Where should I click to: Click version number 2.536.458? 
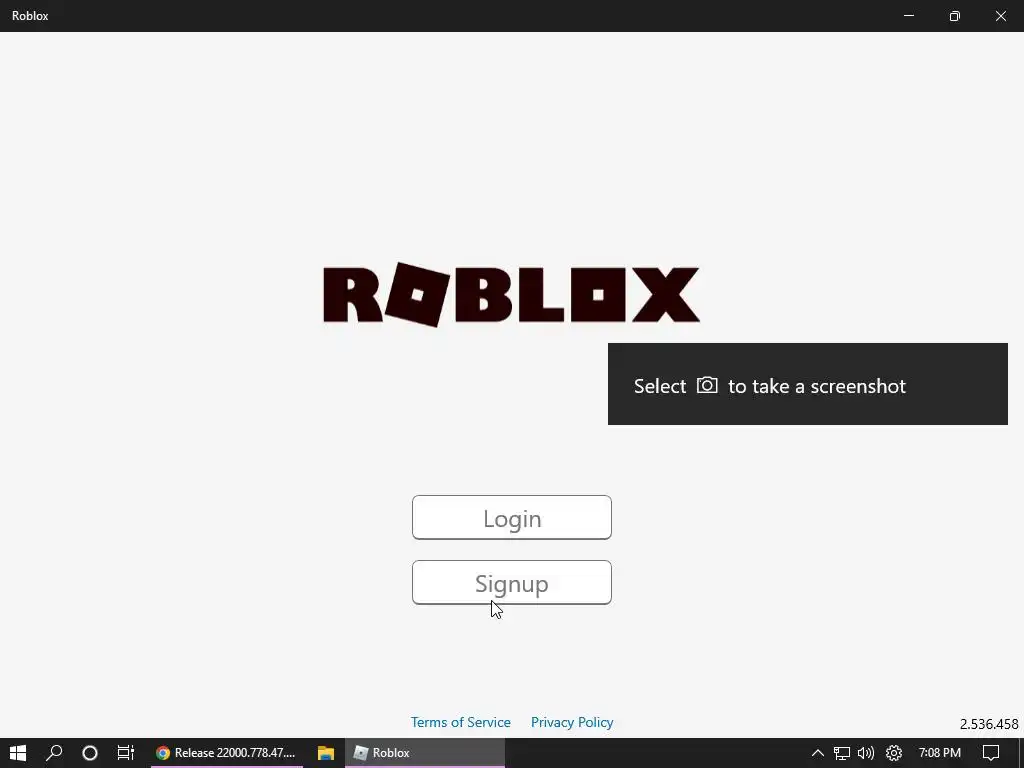(989, 724)
